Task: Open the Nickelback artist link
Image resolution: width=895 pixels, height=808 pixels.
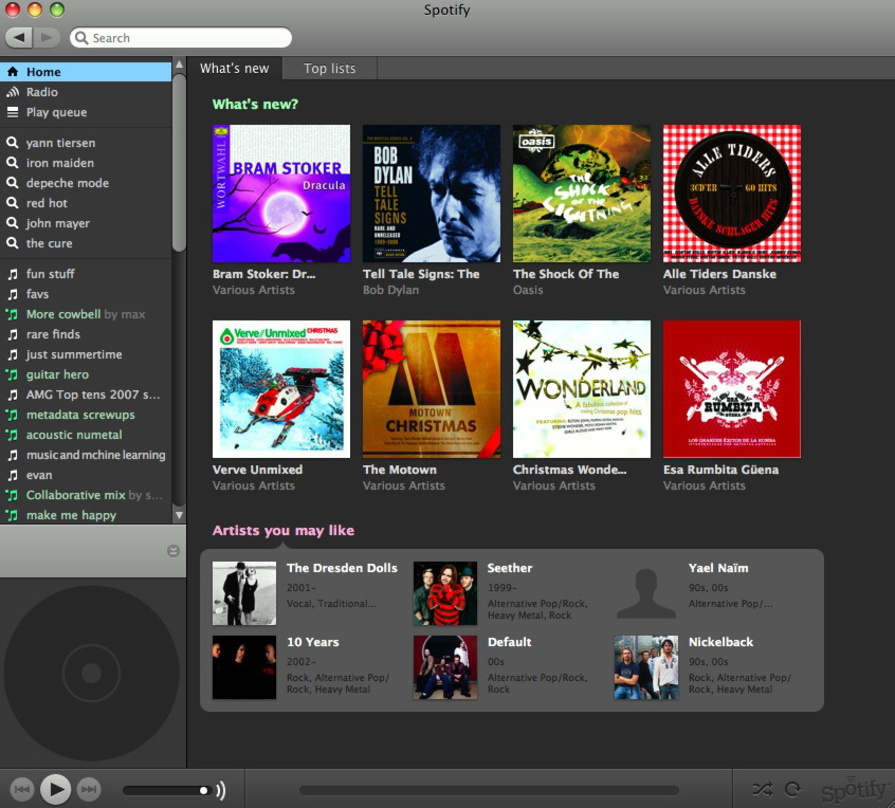Action: [721, 642]
